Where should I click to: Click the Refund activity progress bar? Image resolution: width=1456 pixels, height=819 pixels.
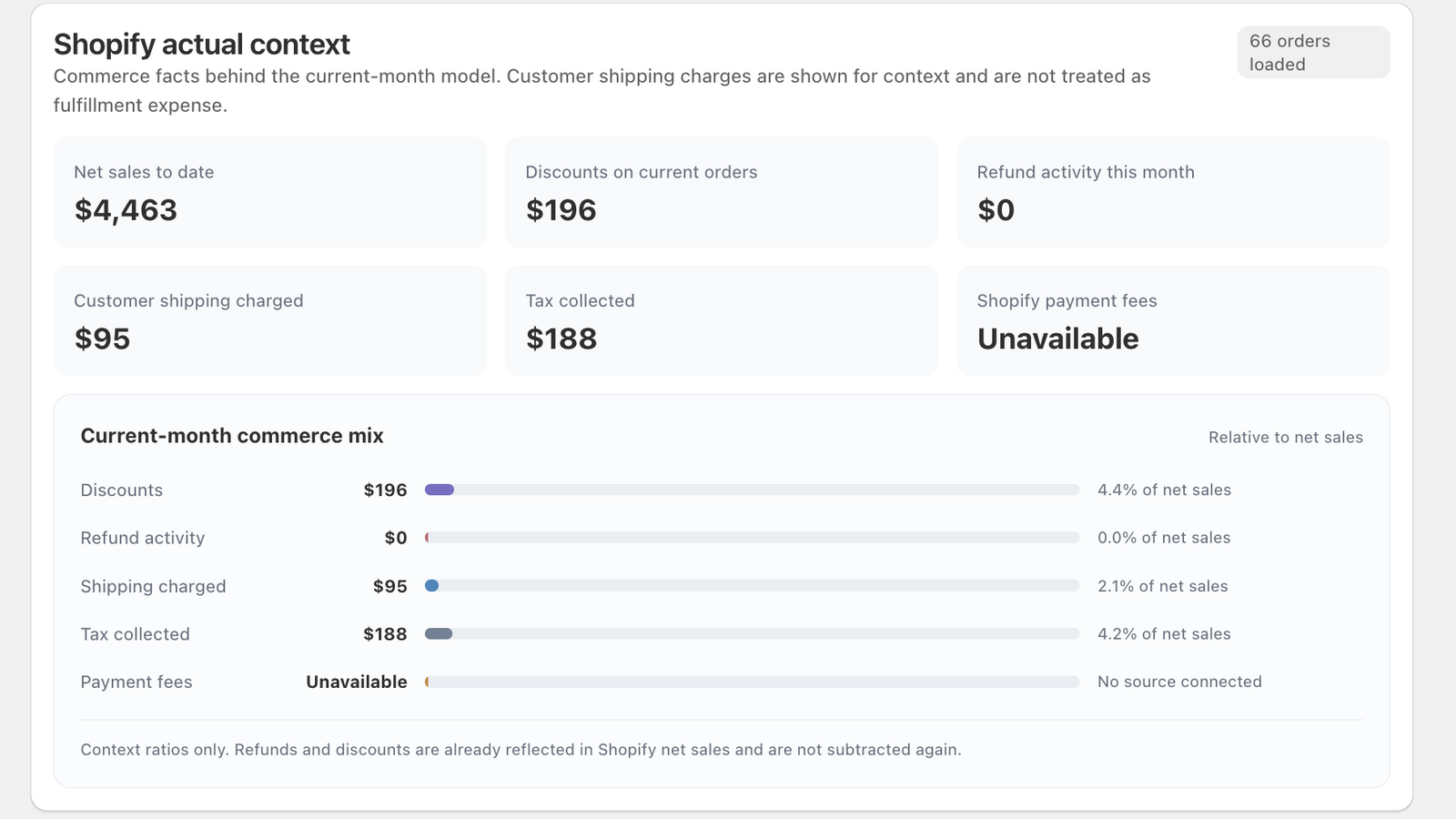tap(752, 538)
